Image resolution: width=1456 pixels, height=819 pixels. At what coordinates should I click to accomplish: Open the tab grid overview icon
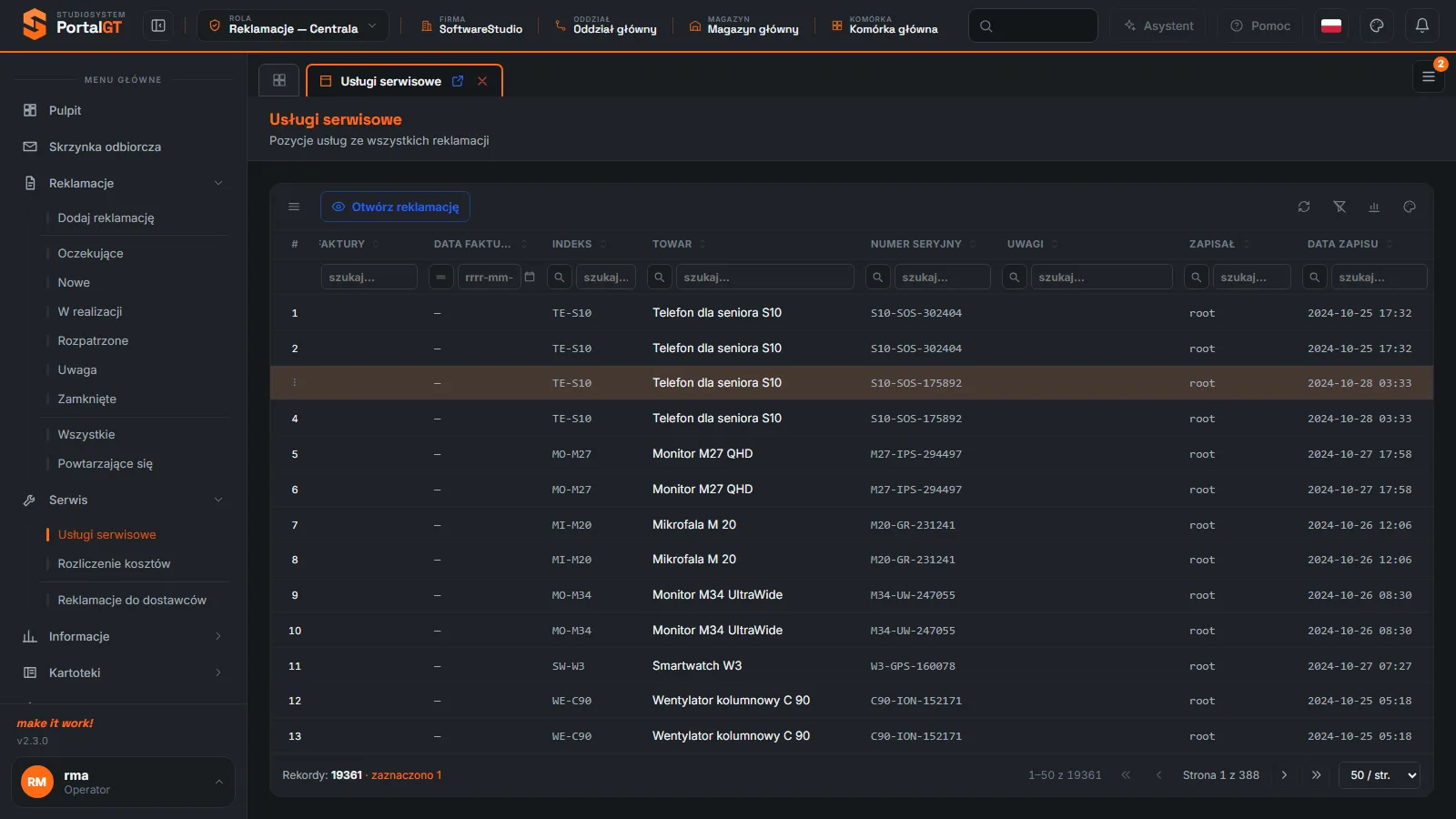279,80
